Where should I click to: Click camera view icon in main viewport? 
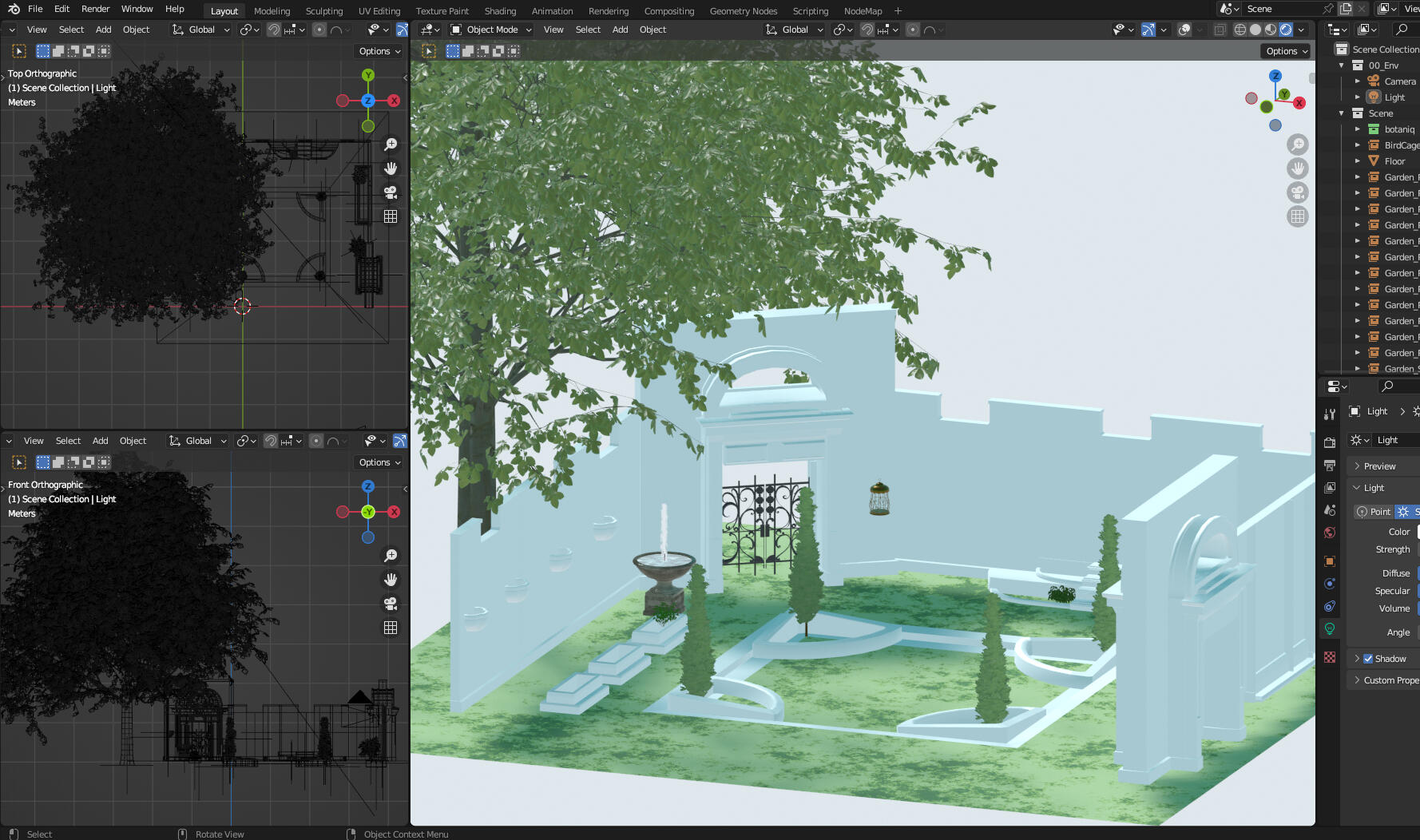tap(1298, 192)
